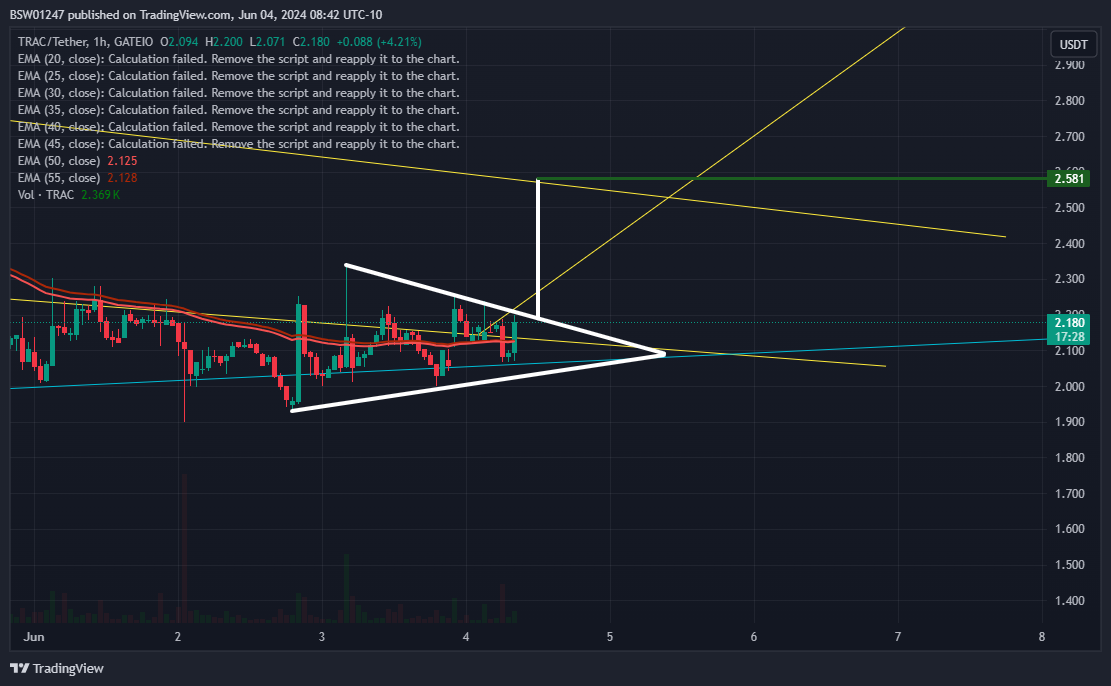Click the EMA (45, close) indicator line
1111x686 pixels.
point(238,144)
